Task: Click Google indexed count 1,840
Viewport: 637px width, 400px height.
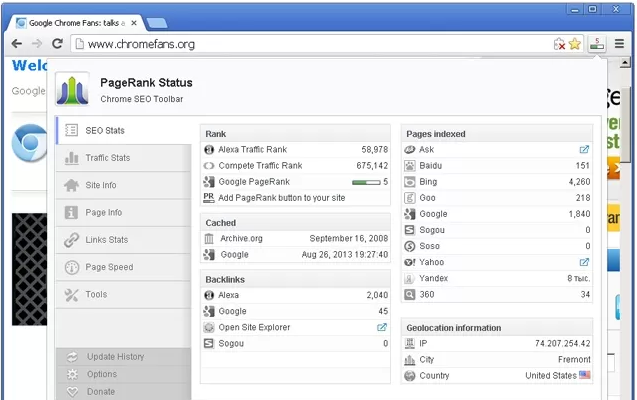Action: pos(579,214)
